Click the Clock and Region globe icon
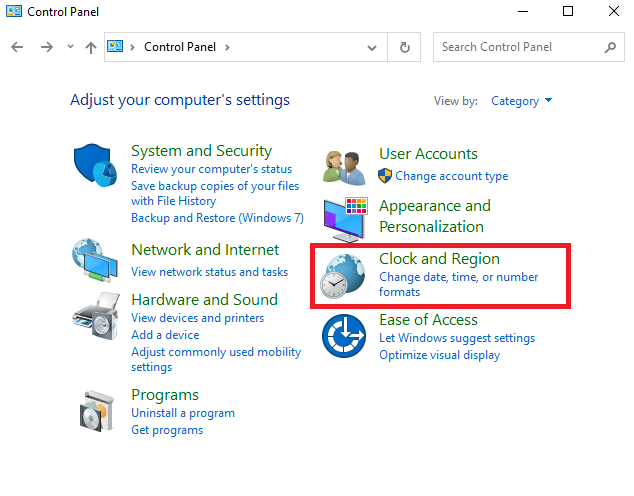This screenshot has width=634, height=496. (343, 275)
